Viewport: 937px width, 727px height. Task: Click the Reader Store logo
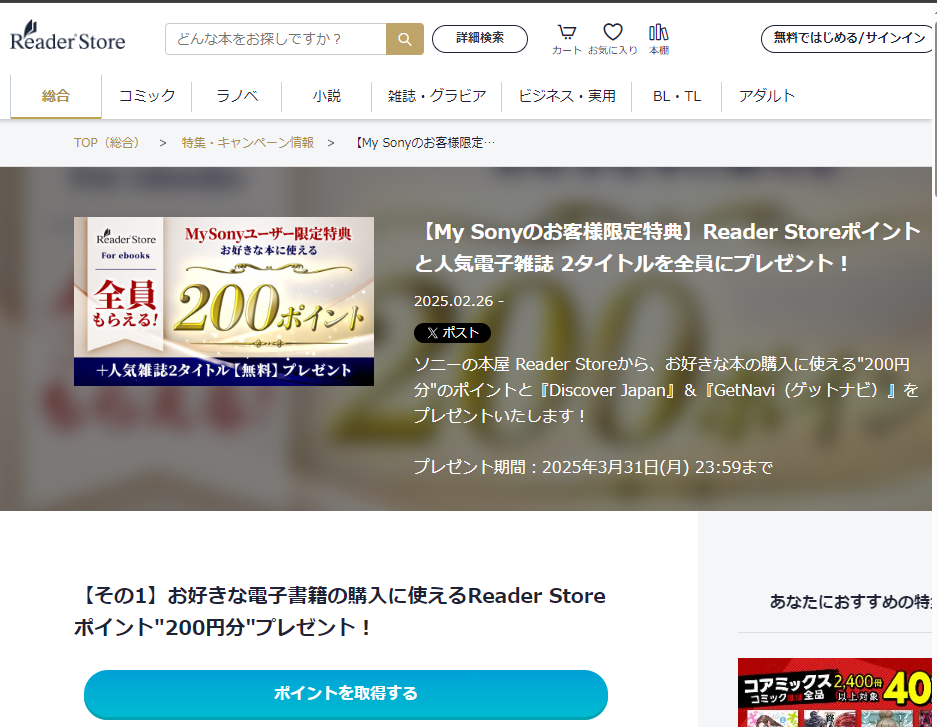click(68, 36)
